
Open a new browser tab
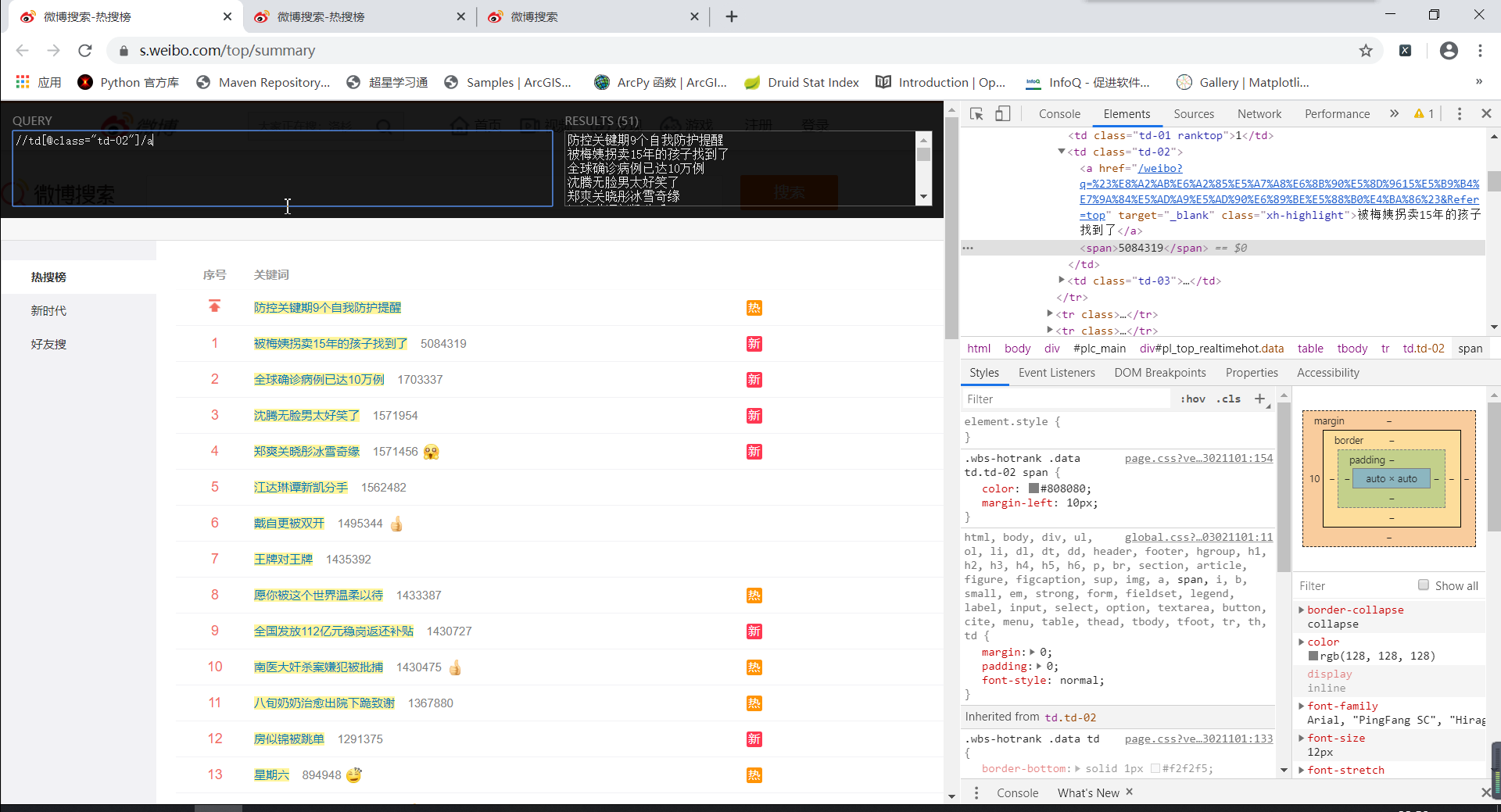pos(732,16)
